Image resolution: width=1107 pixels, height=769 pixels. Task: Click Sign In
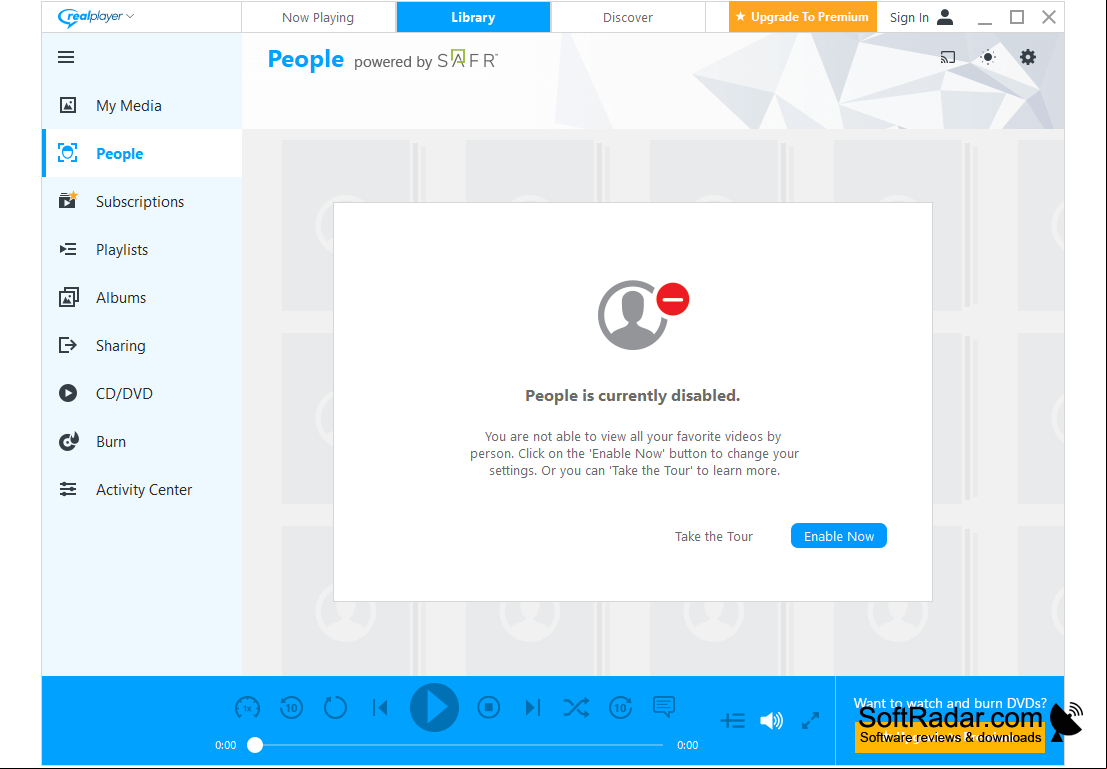tap(909, 18)
